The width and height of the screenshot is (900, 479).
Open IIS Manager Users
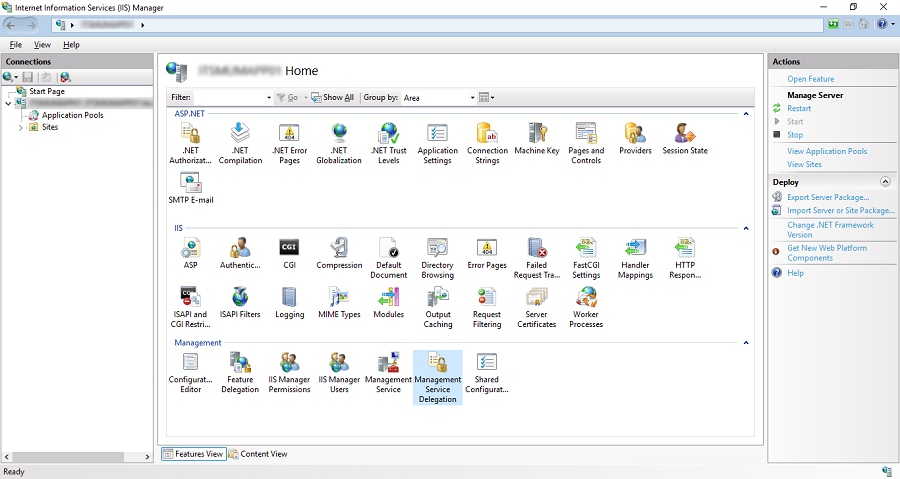339,372
